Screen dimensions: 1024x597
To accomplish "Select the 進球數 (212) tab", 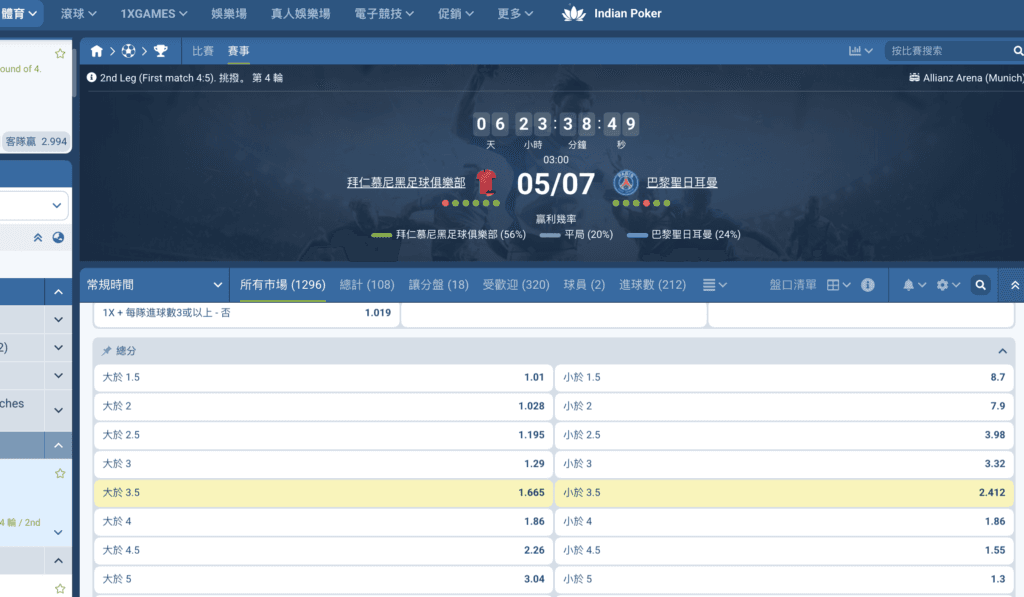I will [x=652, y=285].
